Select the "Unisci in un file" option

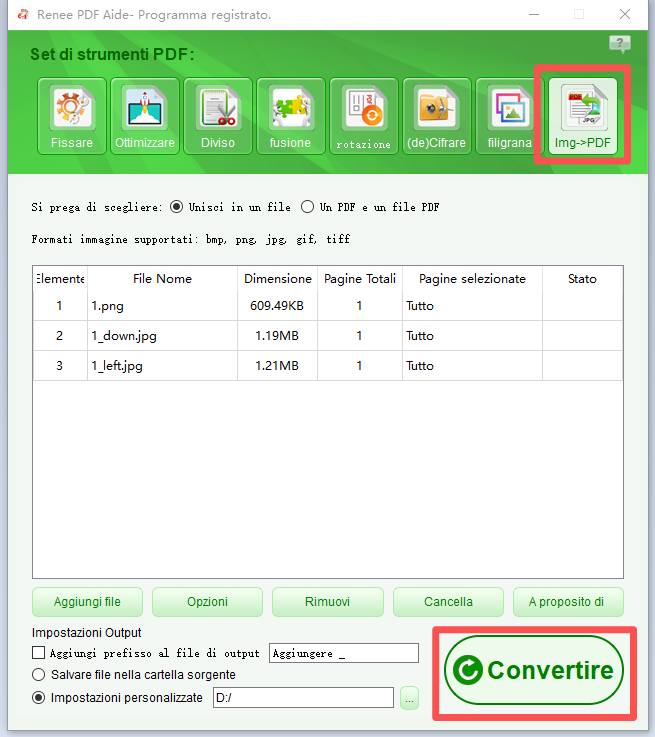pyautogui.click(x=177, y=207)
